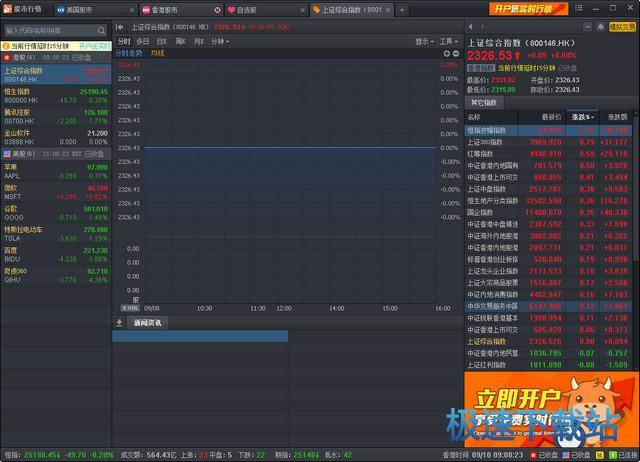640x462 pixels.
Task: Select 恒生指数 in the watchlist
Action: coord(56,96)
